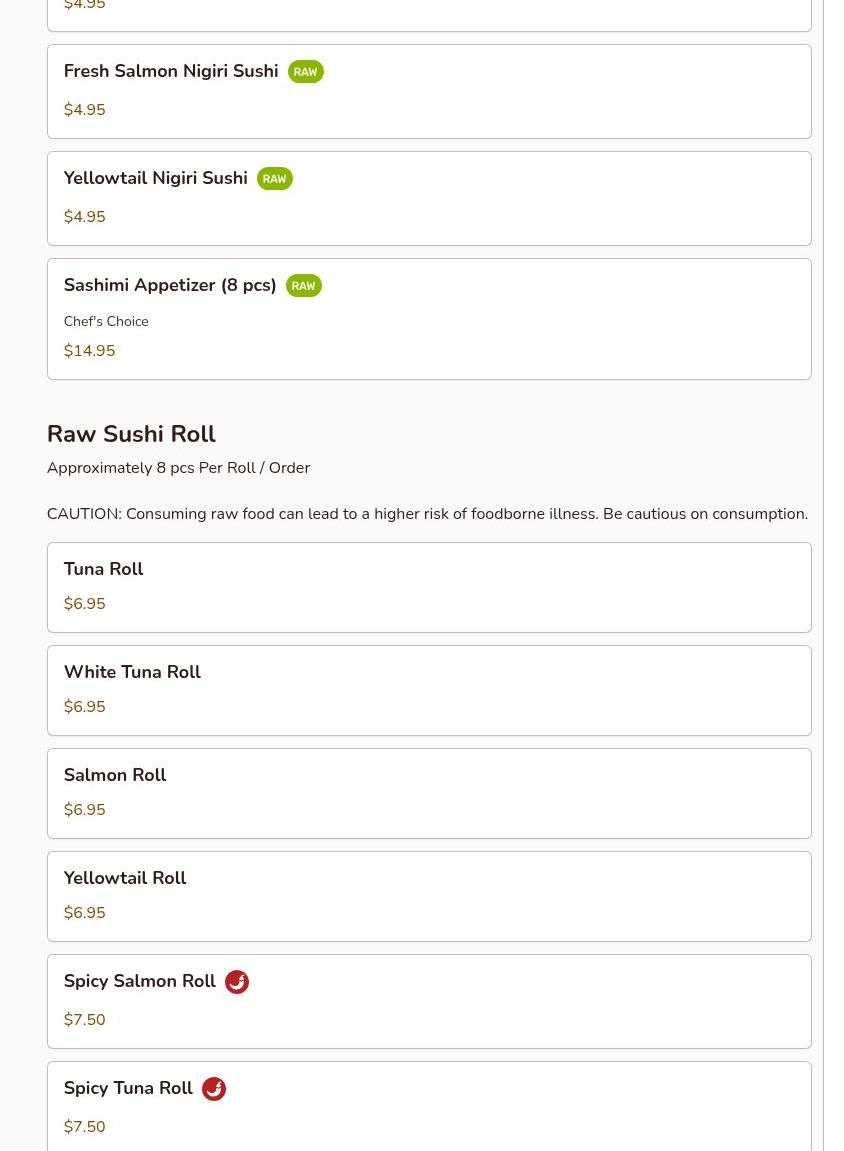
Task: Open Fresh Salmon Nigiri Sushi item
Action: click(x=171, y=72)
